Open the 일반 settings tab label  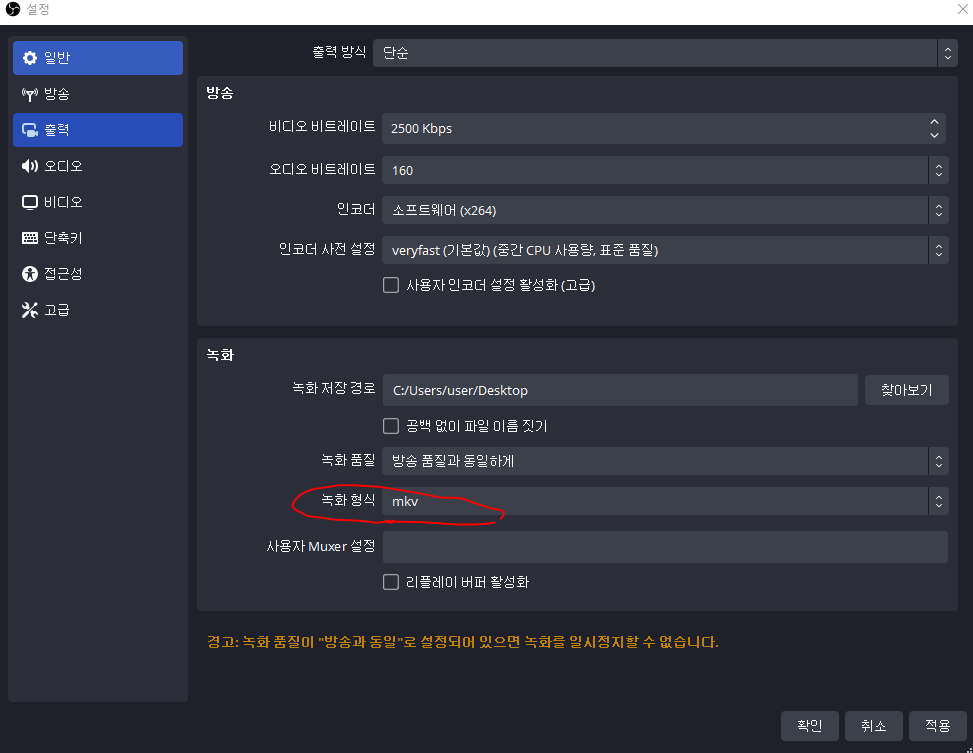[57, 58]
